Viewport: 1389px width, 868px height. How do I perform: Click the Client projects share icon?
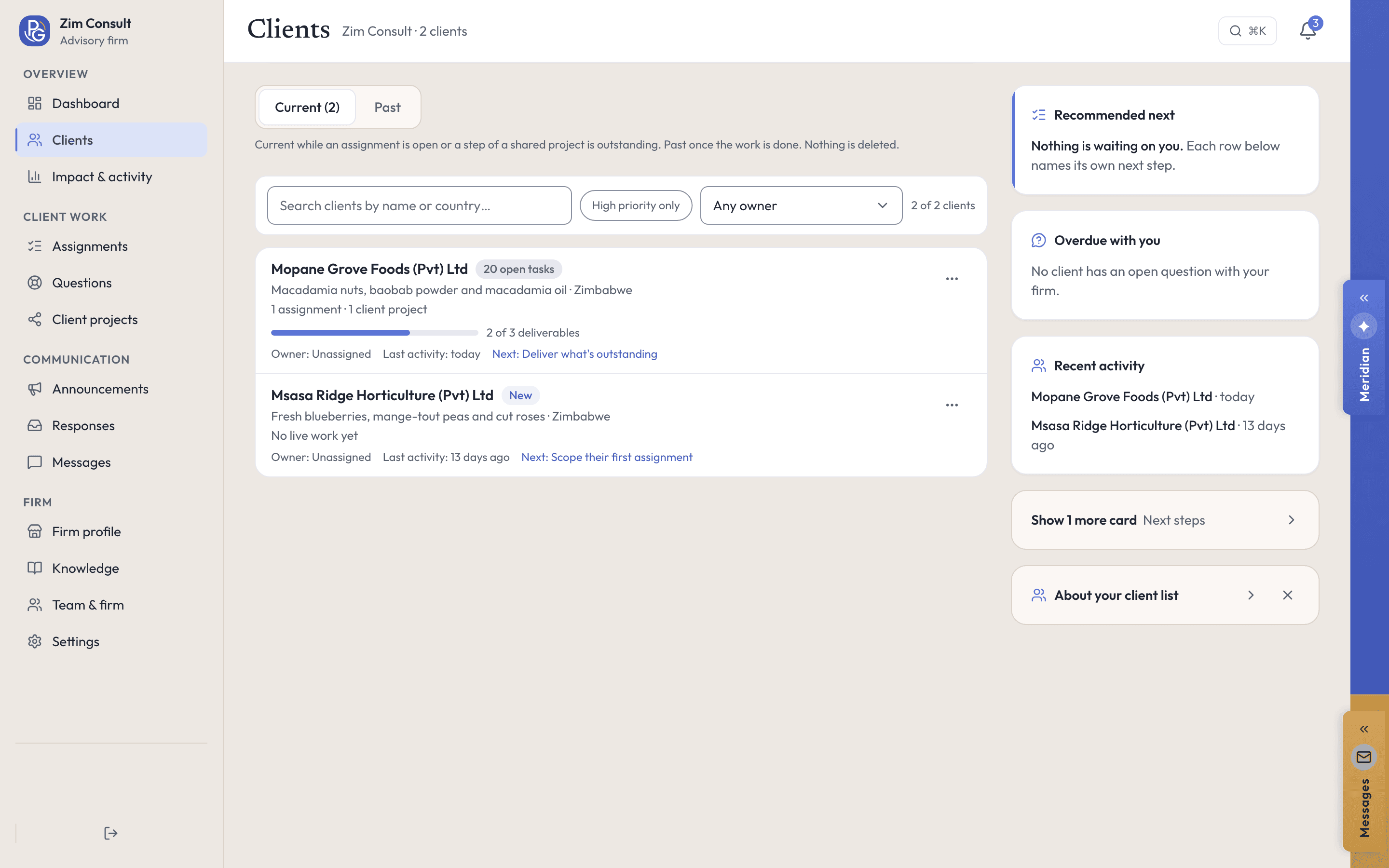(34, 320)
